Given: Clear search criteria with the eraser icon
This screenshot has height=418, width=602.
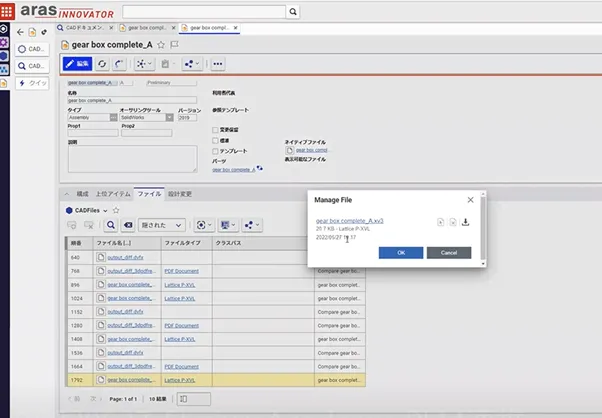Looking at the screenshot, I should tap(128, 225).
